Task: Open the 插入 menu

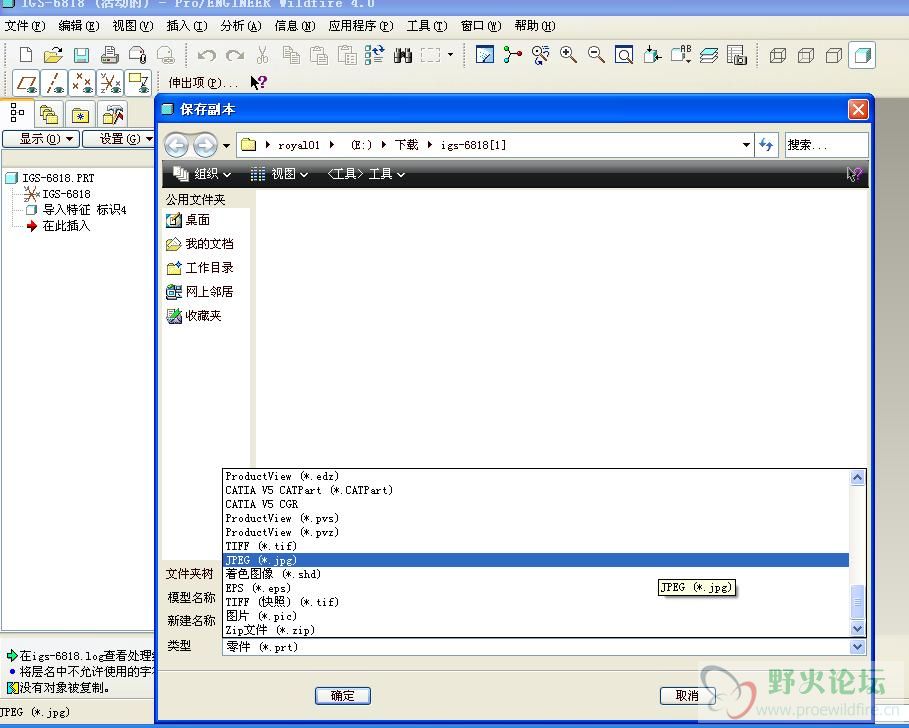Action: point(187,26)
